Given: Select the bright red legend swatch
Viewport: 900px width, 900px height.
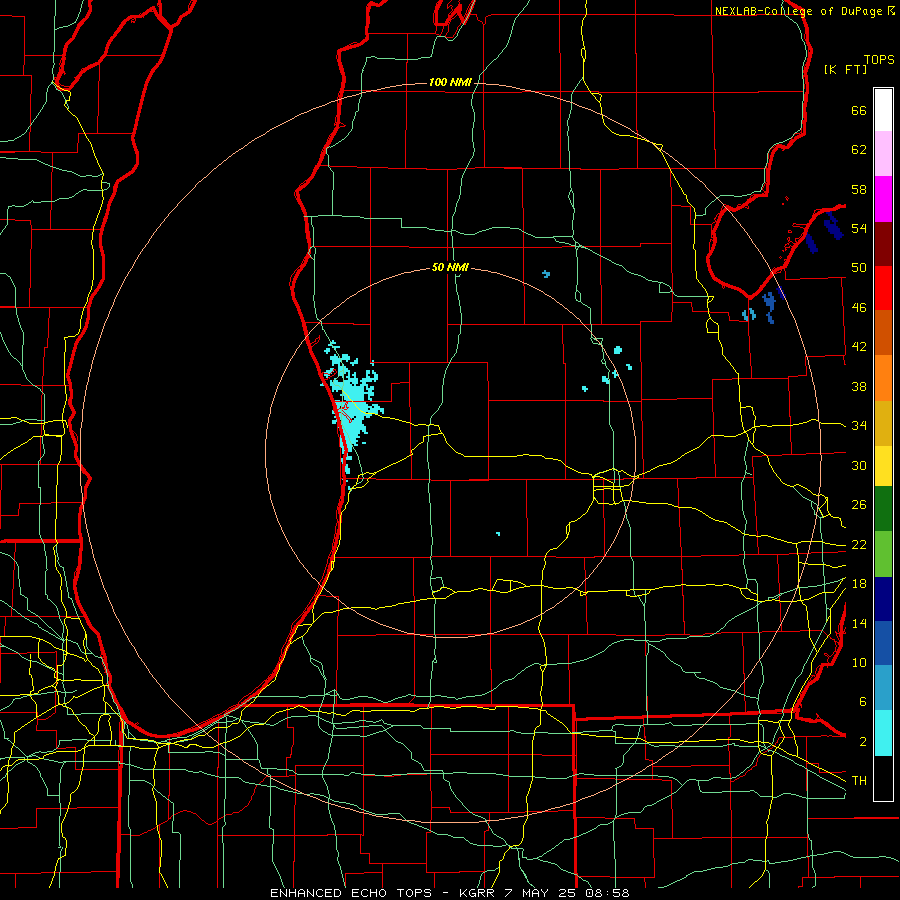Looking at the screenshot, I should click(x=883, y=288).
